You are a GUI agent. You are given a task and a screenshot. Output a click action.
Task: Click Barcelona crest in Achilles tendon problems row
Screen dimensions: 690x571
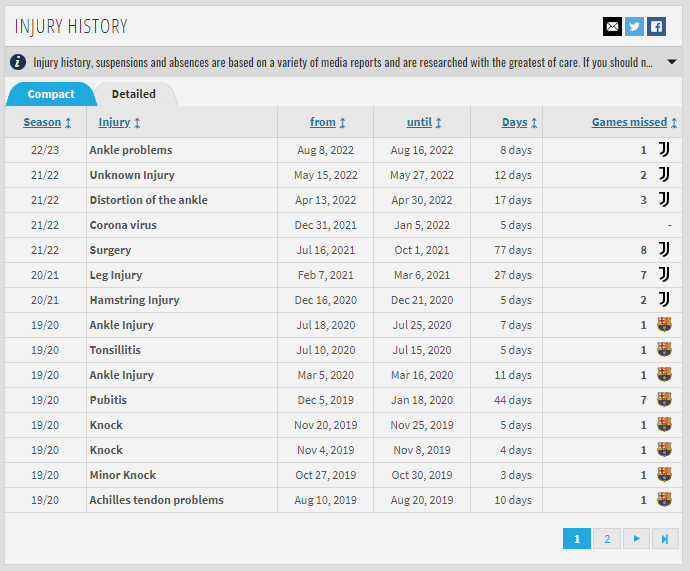pos(664,500)
